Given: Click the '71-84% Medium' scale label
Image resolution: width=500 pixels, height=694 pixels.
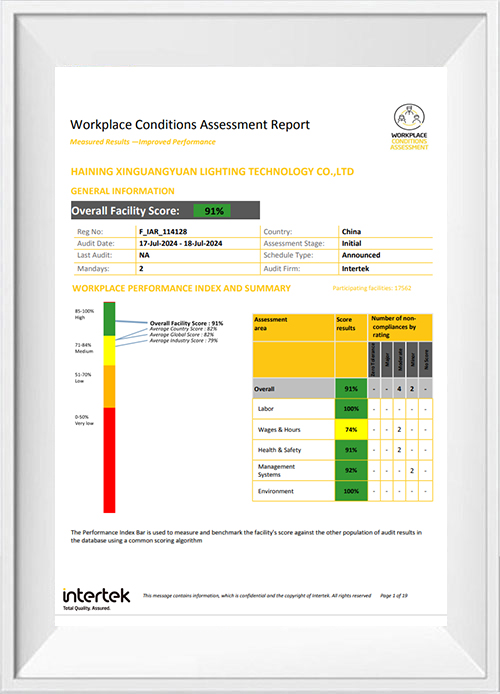Looking at the screenshot, I should coord(84,348).
